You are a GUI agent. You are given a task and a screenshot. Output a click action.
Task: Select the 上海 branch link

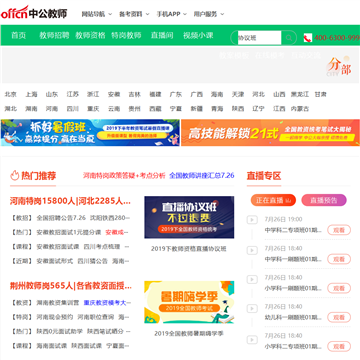point(31,94)
